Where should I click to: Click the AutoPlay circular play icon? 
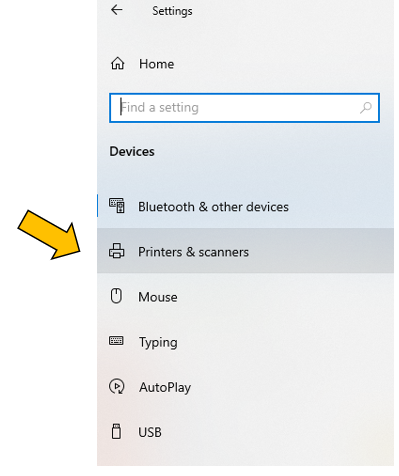point(117,386)
